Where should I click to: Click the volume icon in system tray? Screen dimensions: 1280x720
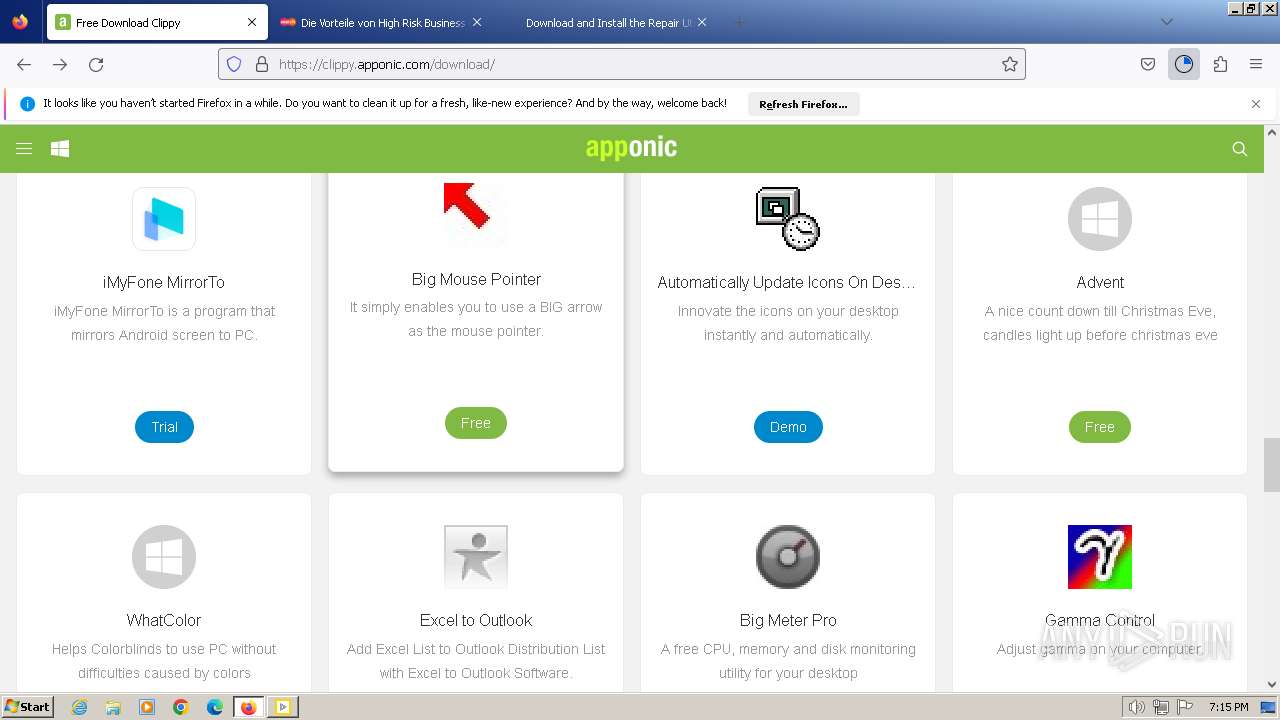tap(1137, 707)
